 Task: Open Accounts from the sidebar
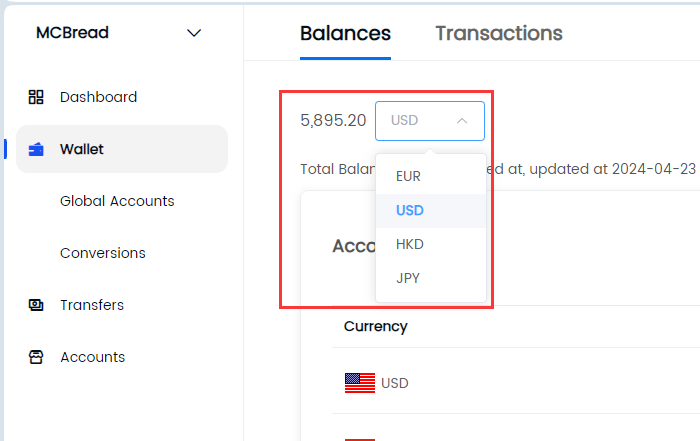92,357
